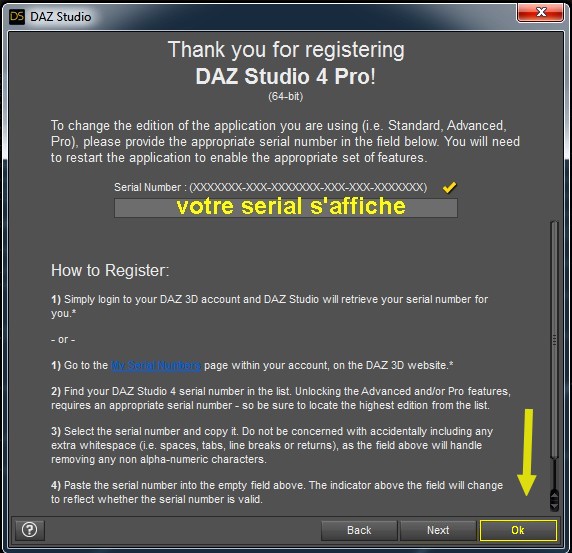Focus the serial number entry field
The image size is (572, 553).
[286, 208]
